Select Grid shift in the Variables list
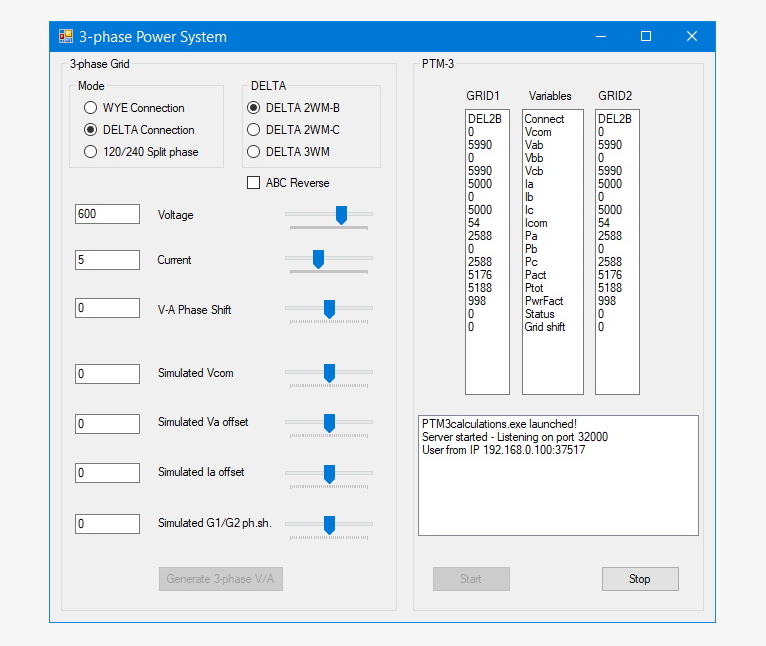This screenshot has height=646, width=766. tap(545, 327)
